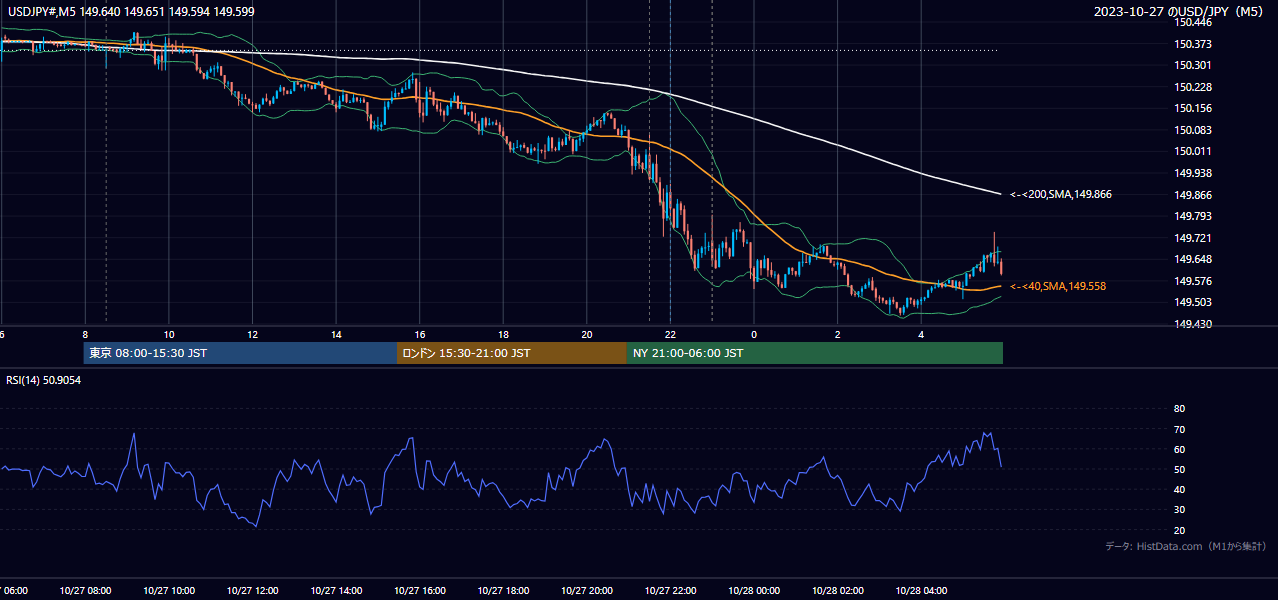Click price axis value 149.576
Viewport: 1278px width, 600px height.
point(1192,281)
